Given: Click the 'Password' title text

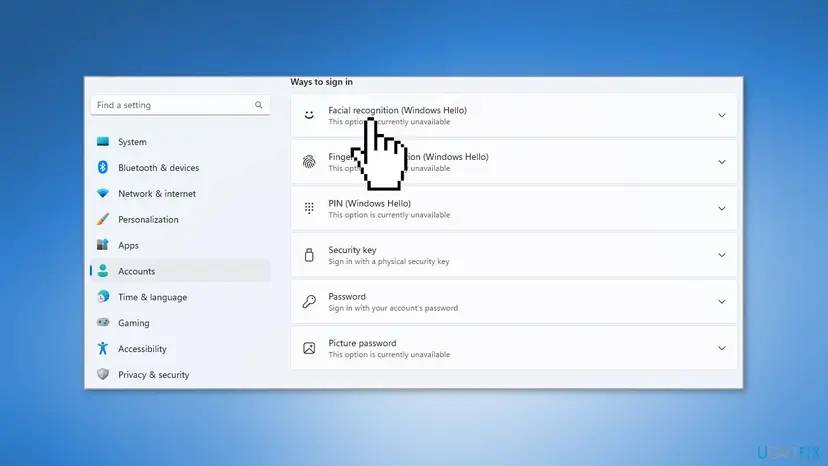Looking at the screenshot, I should click(x=347, y=296).
